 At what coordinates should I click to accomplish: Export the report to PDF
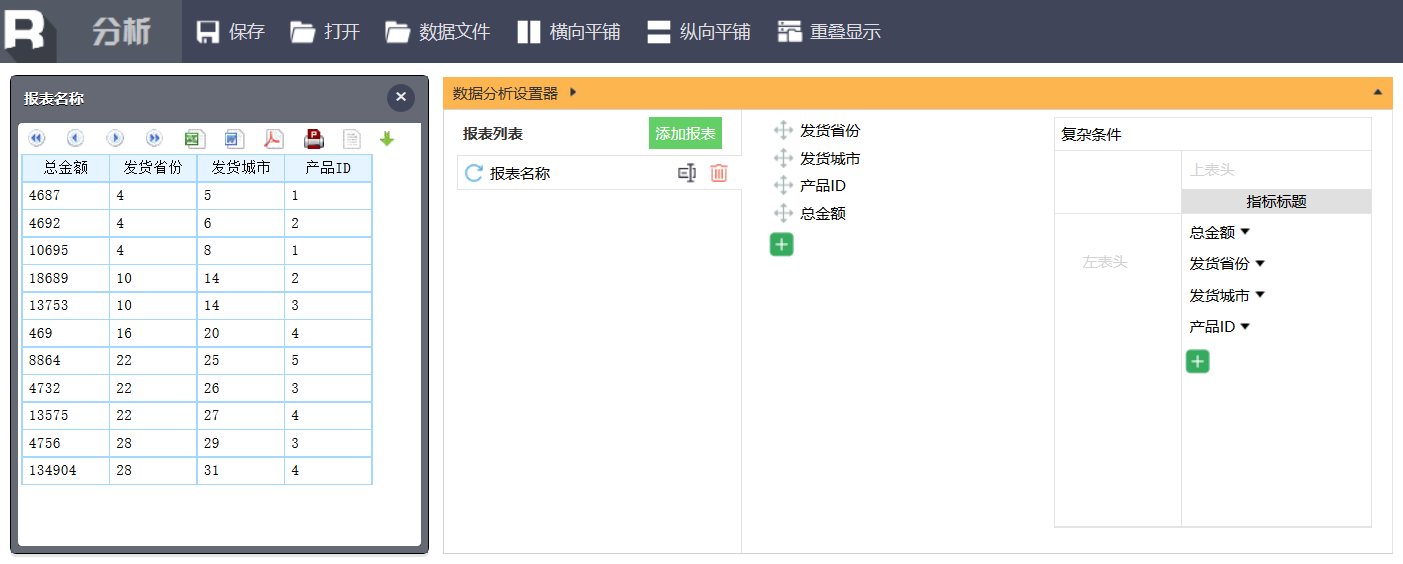273,138
